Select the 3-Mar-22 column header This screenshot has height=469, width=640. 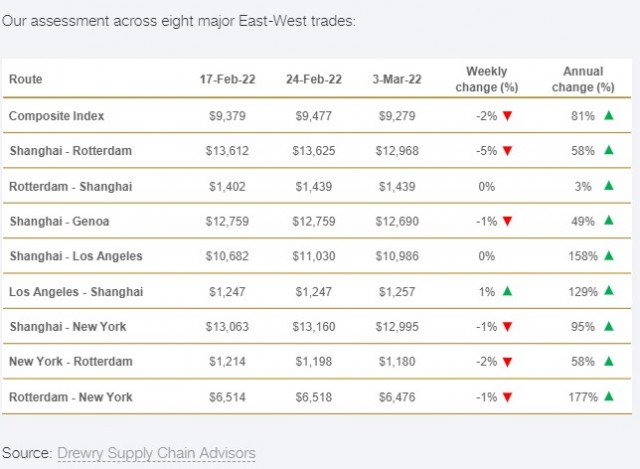(397, 79)
